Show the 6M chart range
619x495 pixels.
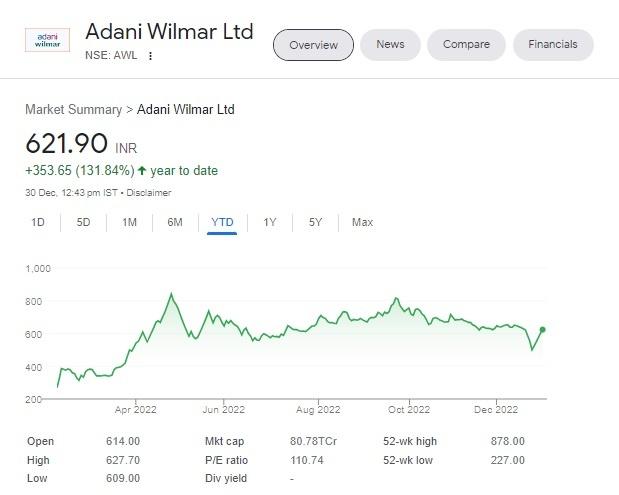click(175, 222)
